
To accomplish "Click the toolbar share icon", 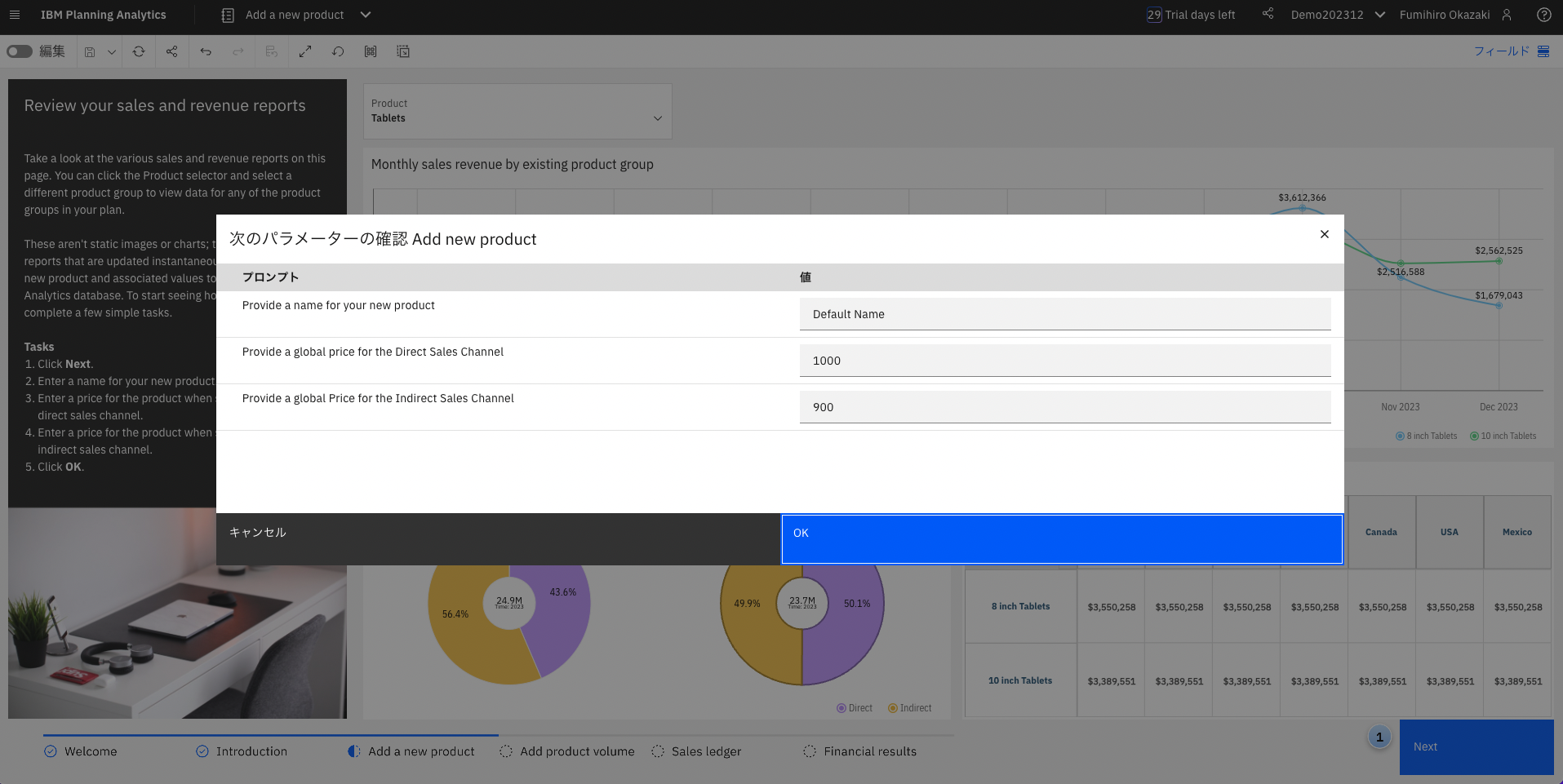I will click(x=171, y=51).
